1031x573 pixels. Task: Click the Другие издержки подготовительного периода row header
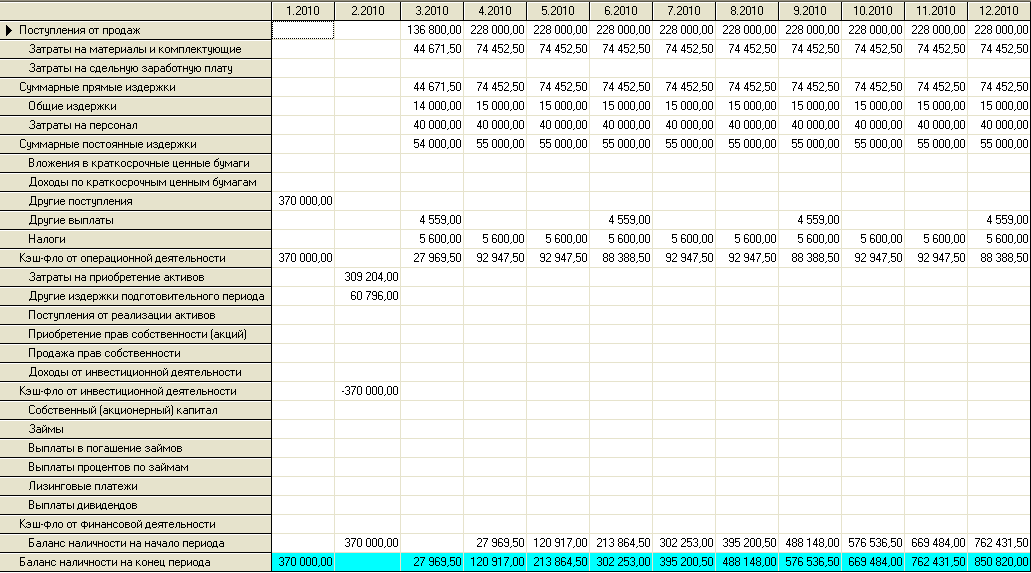135,297
